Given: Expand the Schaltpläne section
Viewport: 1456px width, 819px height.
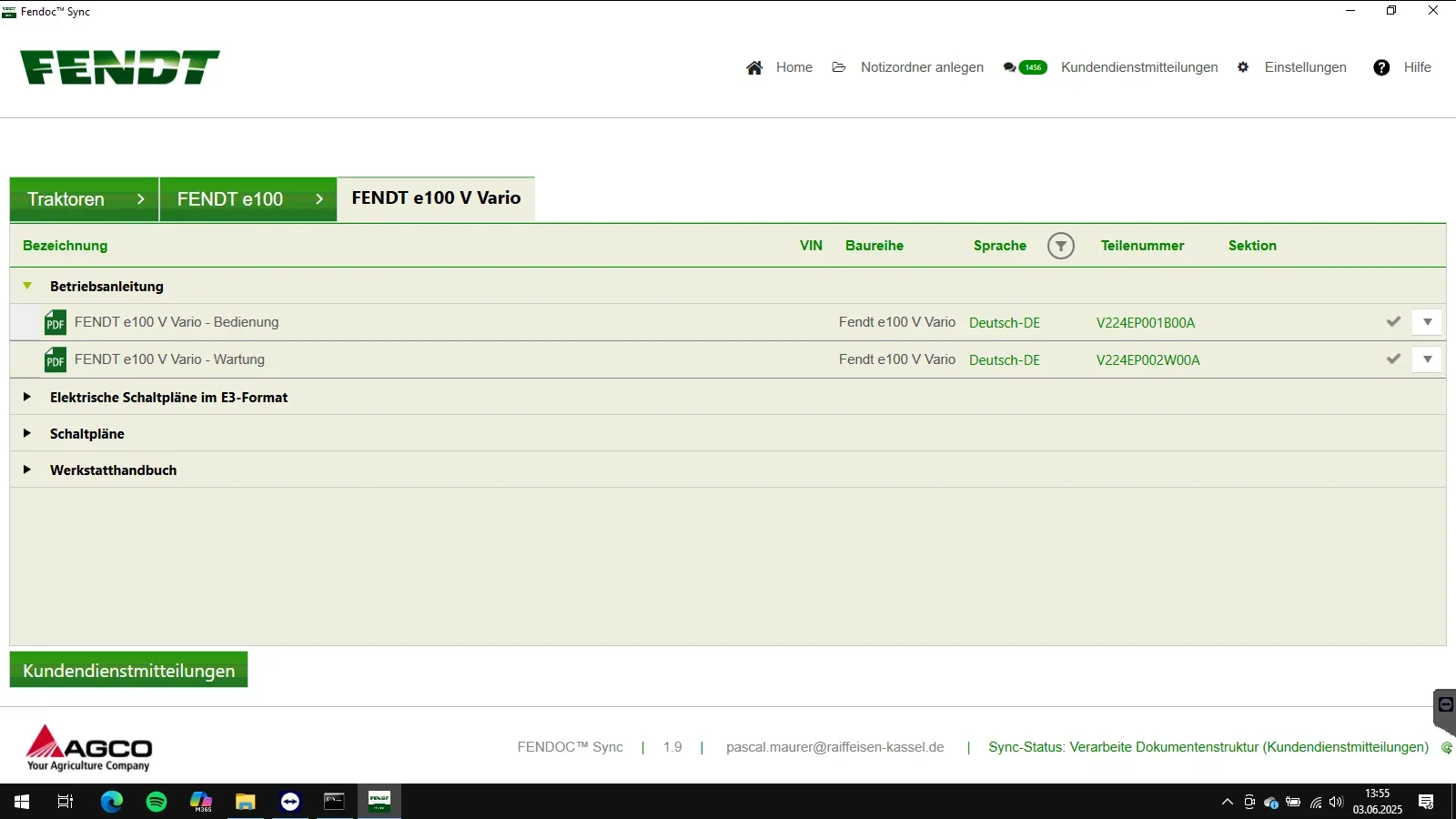Looking at the screenshot, I should 27,433.
